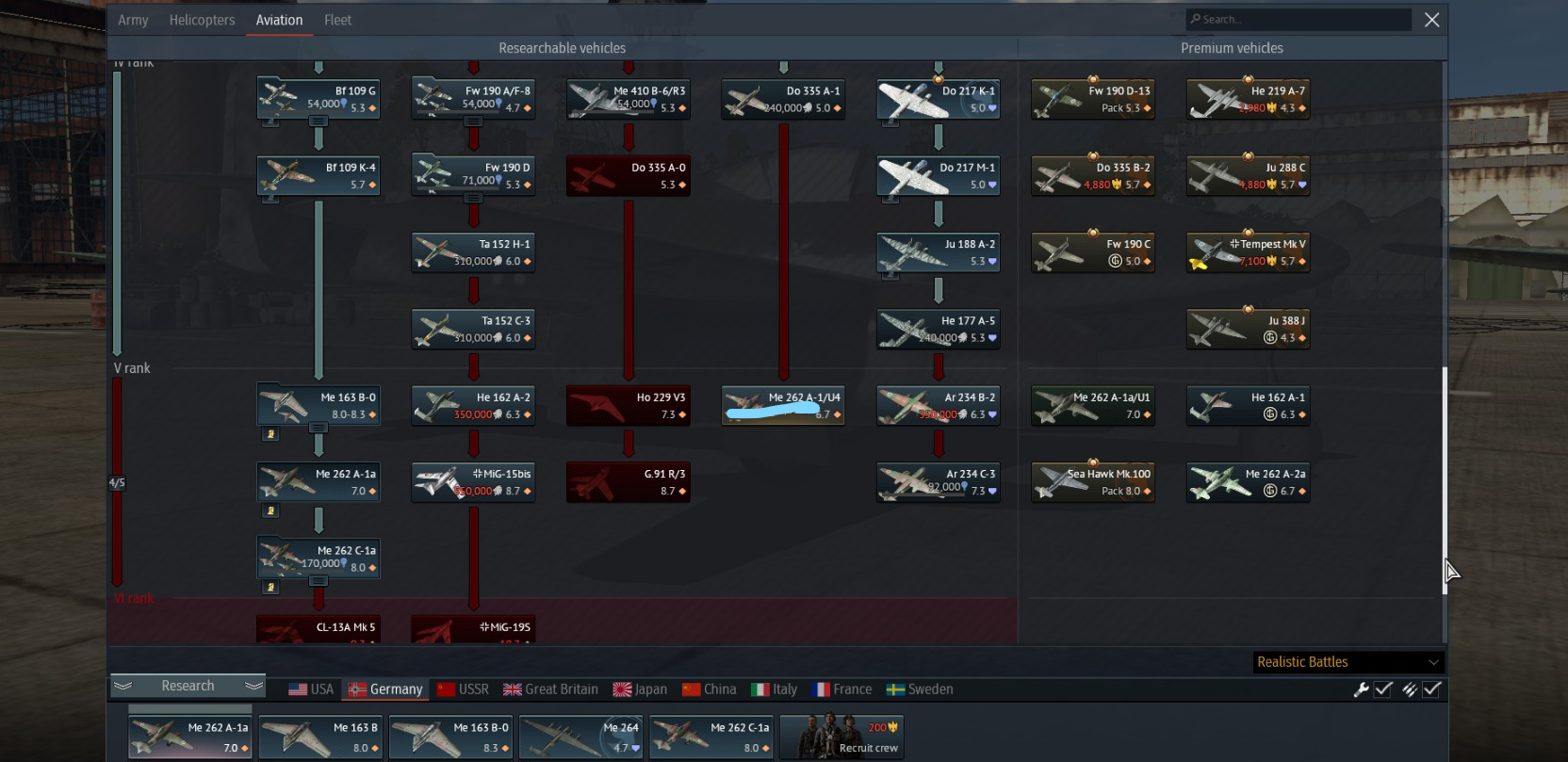Image resolution: width=1568 pixels, height=762 pixels.
Task: Select the premium Do 335 B-2 card
Action: coord(1092,175)
